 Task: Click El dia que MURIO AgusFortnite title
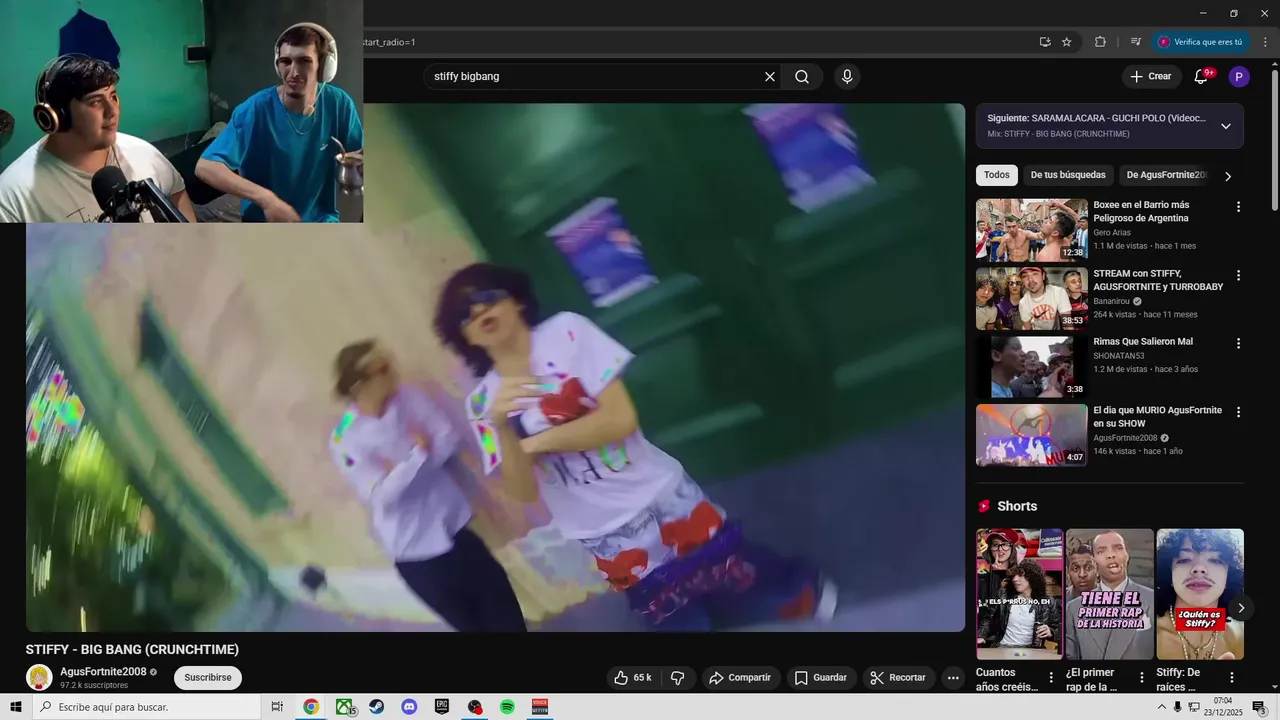tap(1158, 417)
